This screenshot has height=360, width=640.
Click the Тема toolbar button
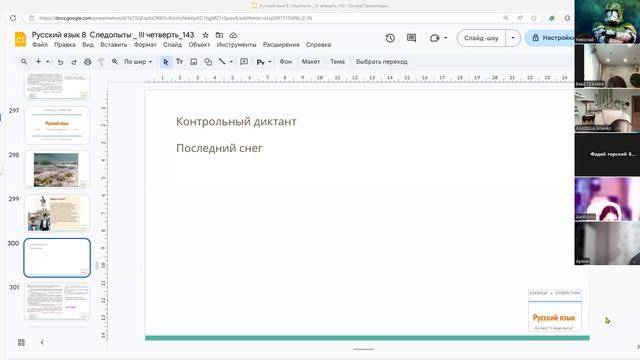pos(338,62)
